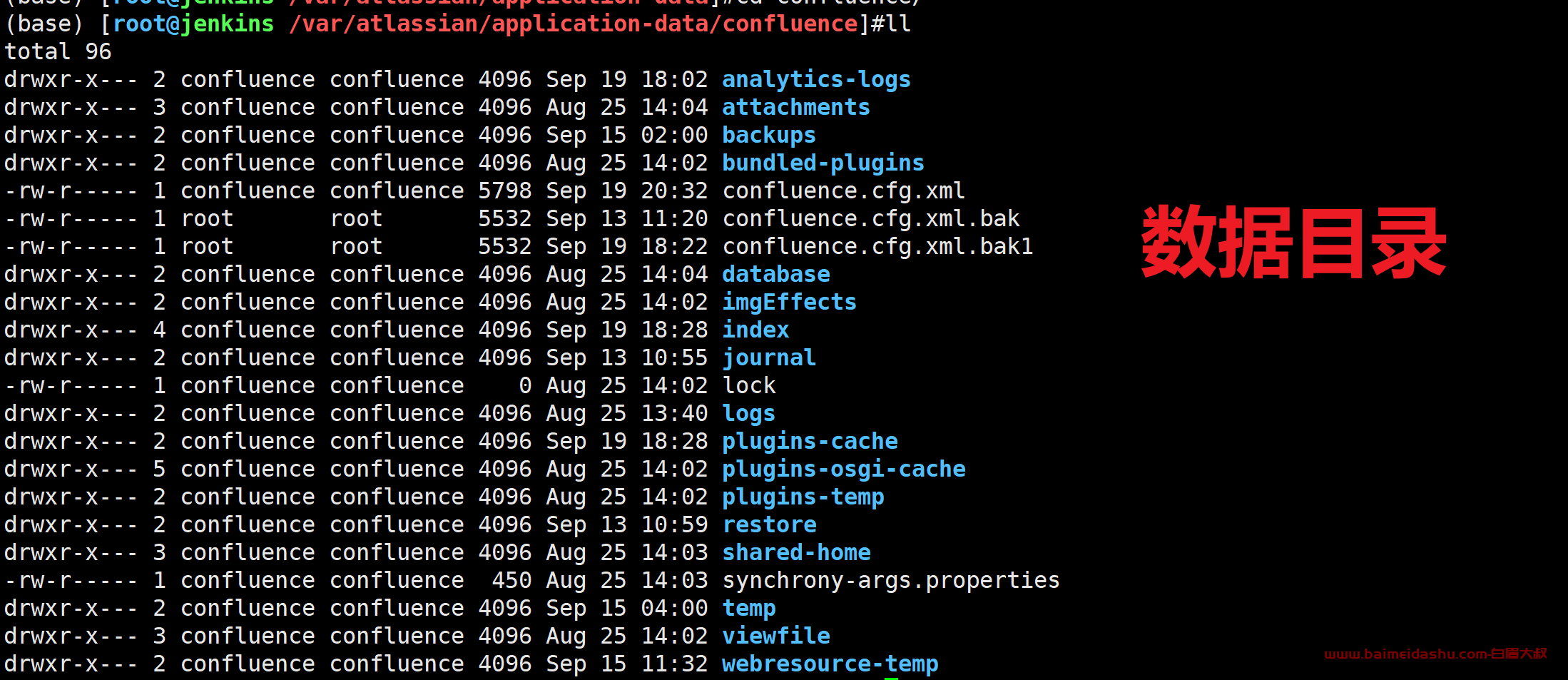Select the bundled-plugins directory name
This screenshot has height=680, width=1568.
click(823, 163)
